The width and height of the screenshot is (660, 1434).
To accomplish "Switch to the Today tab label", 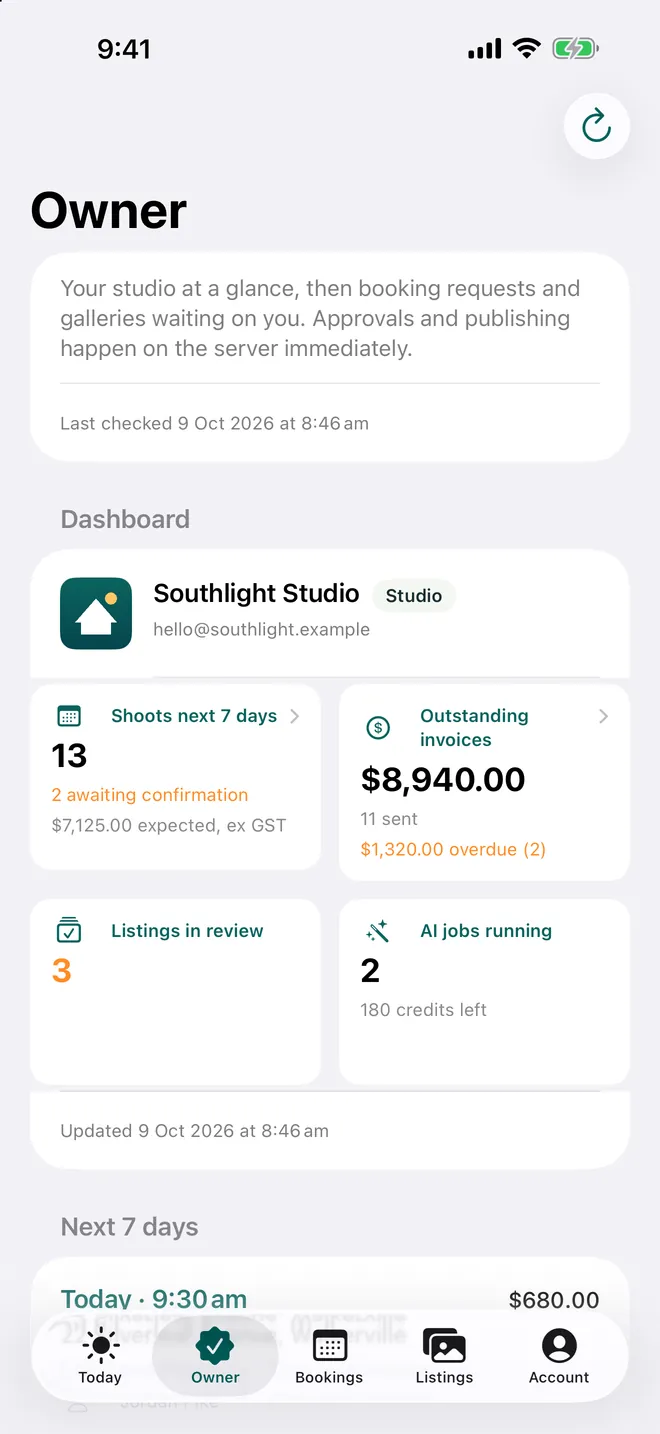I will point(100,1377).
